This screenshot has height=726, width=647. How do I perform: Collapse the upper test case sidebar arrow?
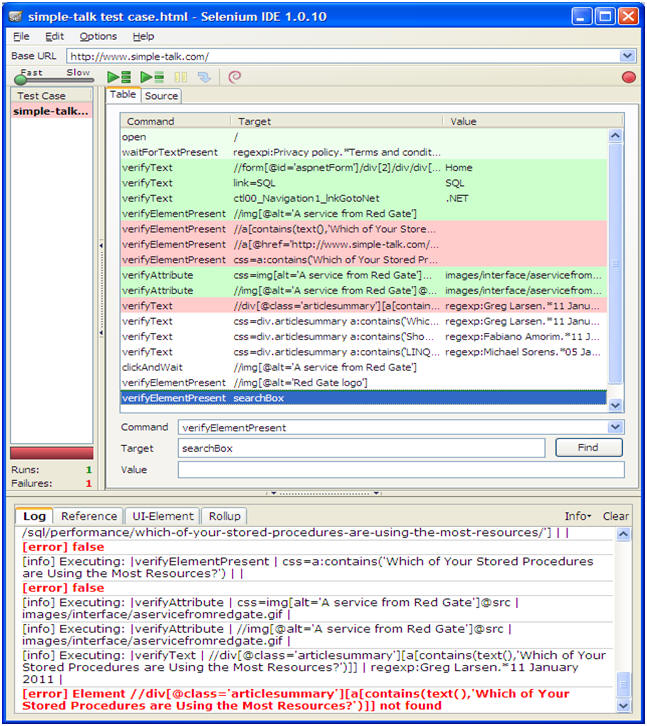pyautogui.click(x=101, y=245)
